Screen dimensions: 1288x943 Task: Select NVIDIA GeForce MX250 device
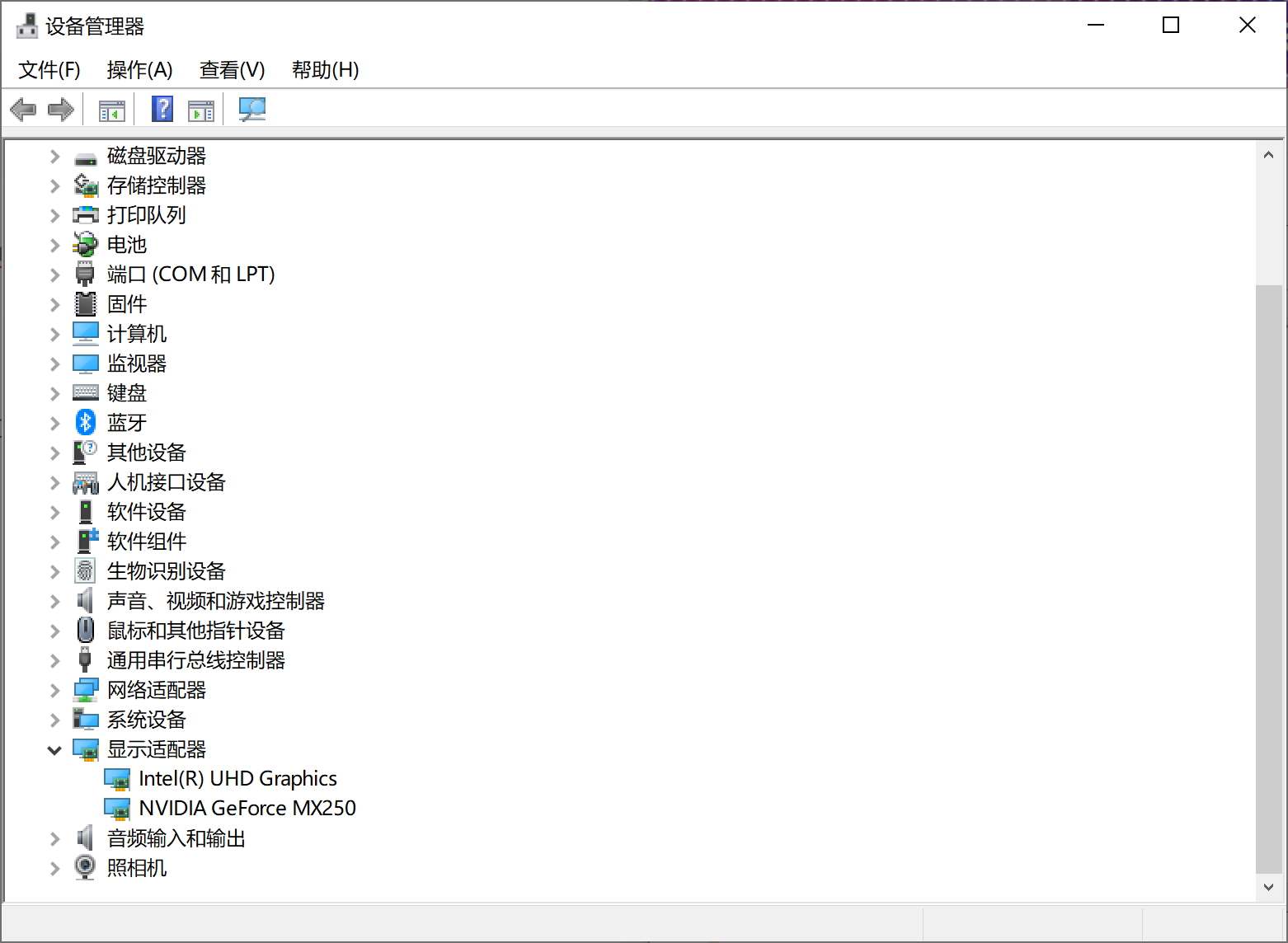point(247,808)
